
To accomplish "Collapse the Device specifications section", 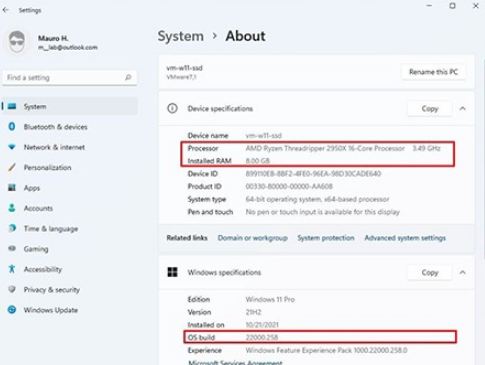I will point(463,108).
